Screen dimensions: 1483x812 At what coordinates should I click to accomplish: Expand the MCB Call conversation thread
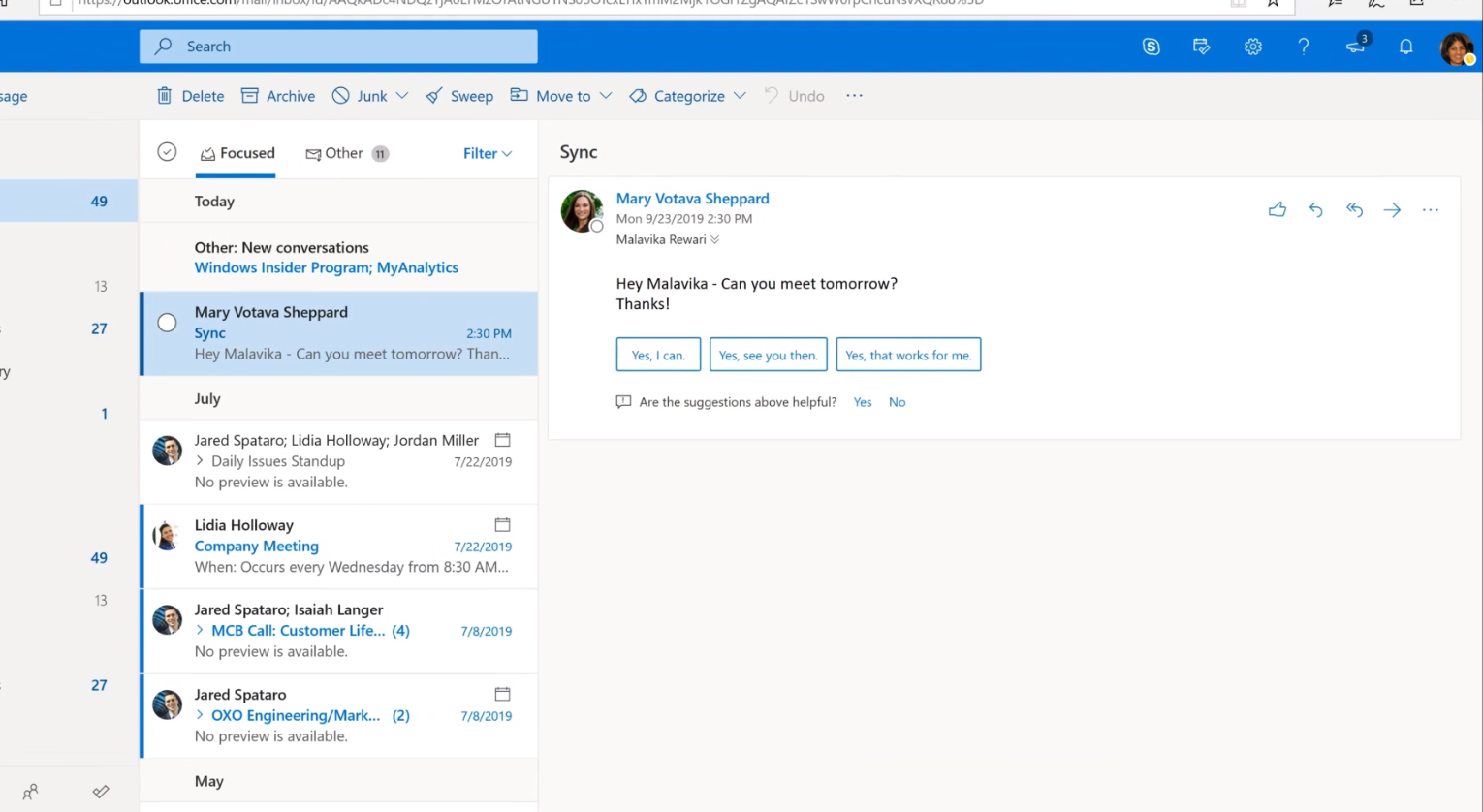pos(200,630)
